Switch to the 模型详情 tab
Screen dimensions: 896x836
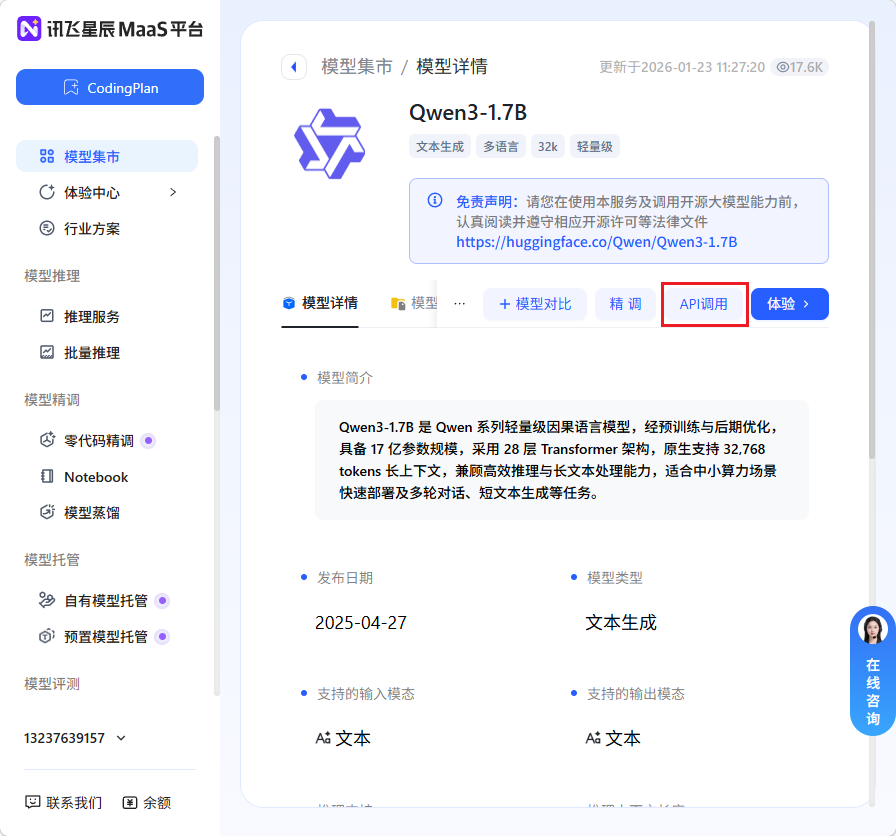[320, 303]
